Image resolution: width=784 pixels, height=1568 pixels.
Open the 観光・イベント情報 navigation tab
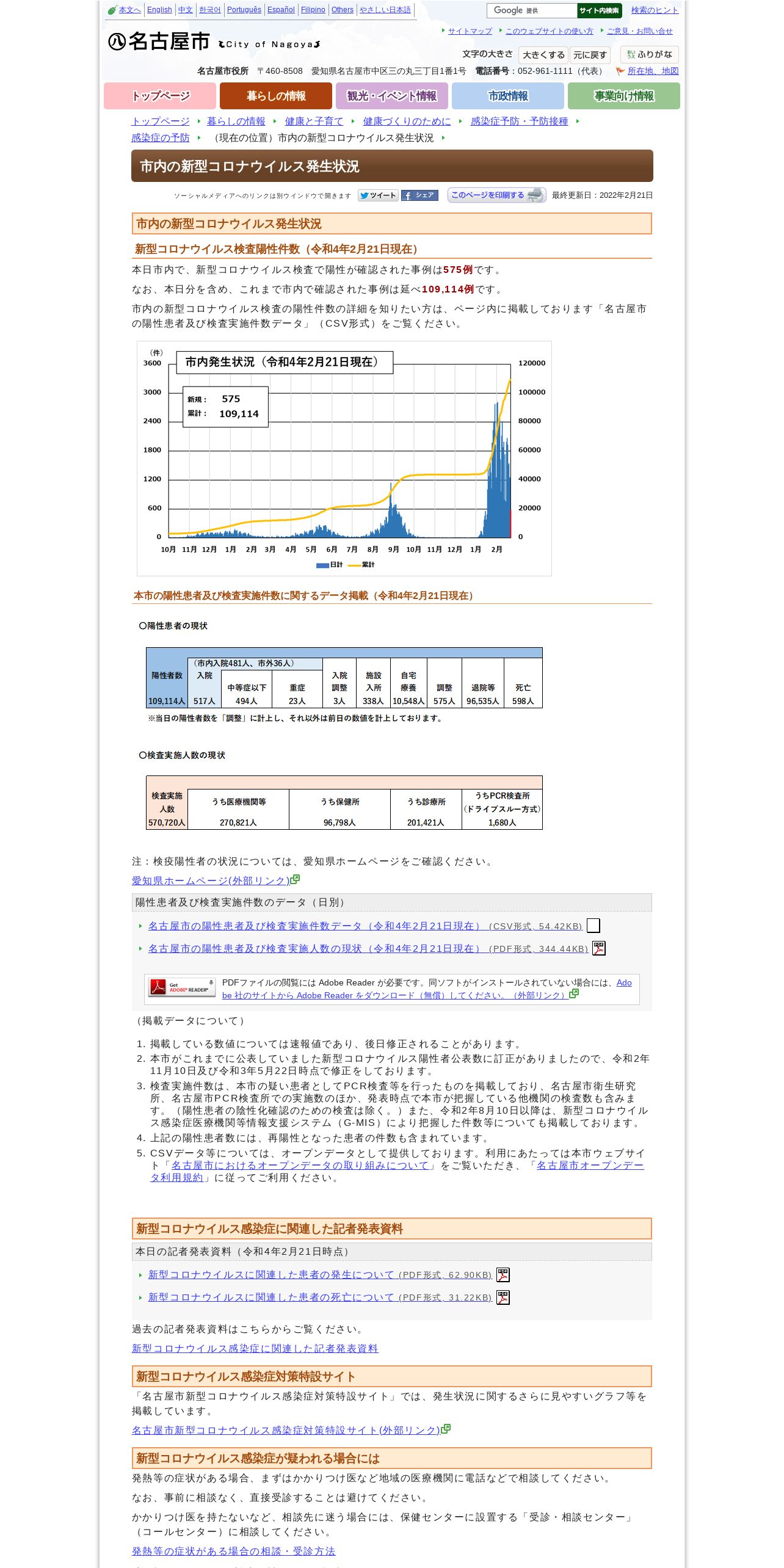(392, 96)
